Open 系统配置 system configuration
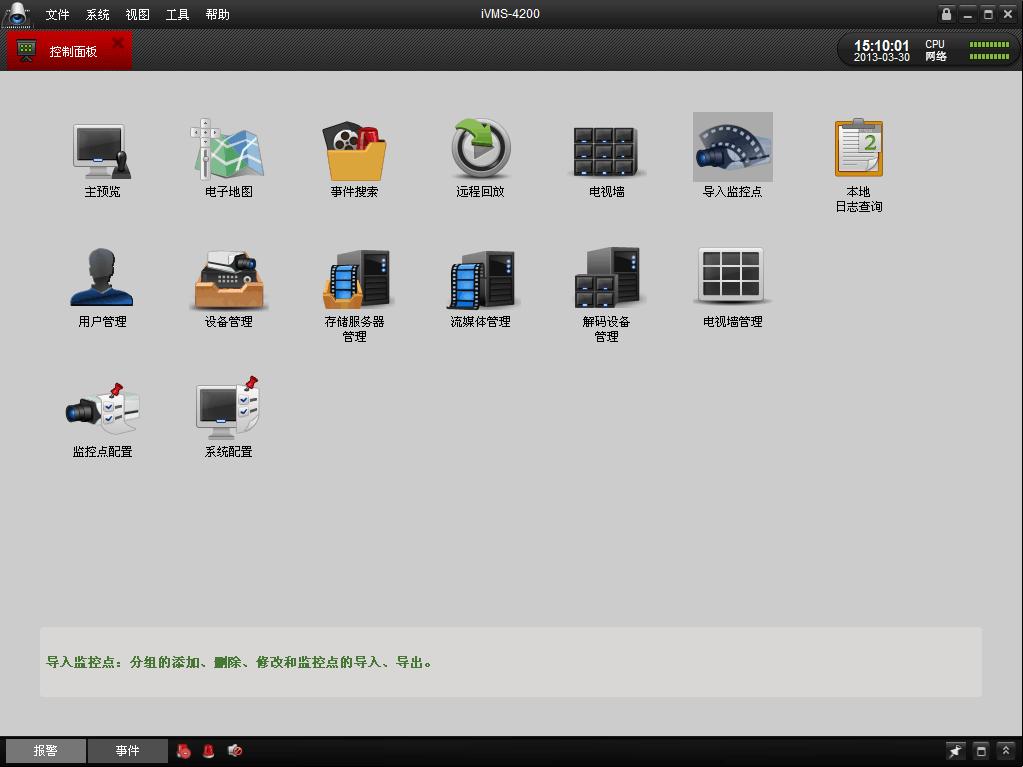 coord(228,410)
